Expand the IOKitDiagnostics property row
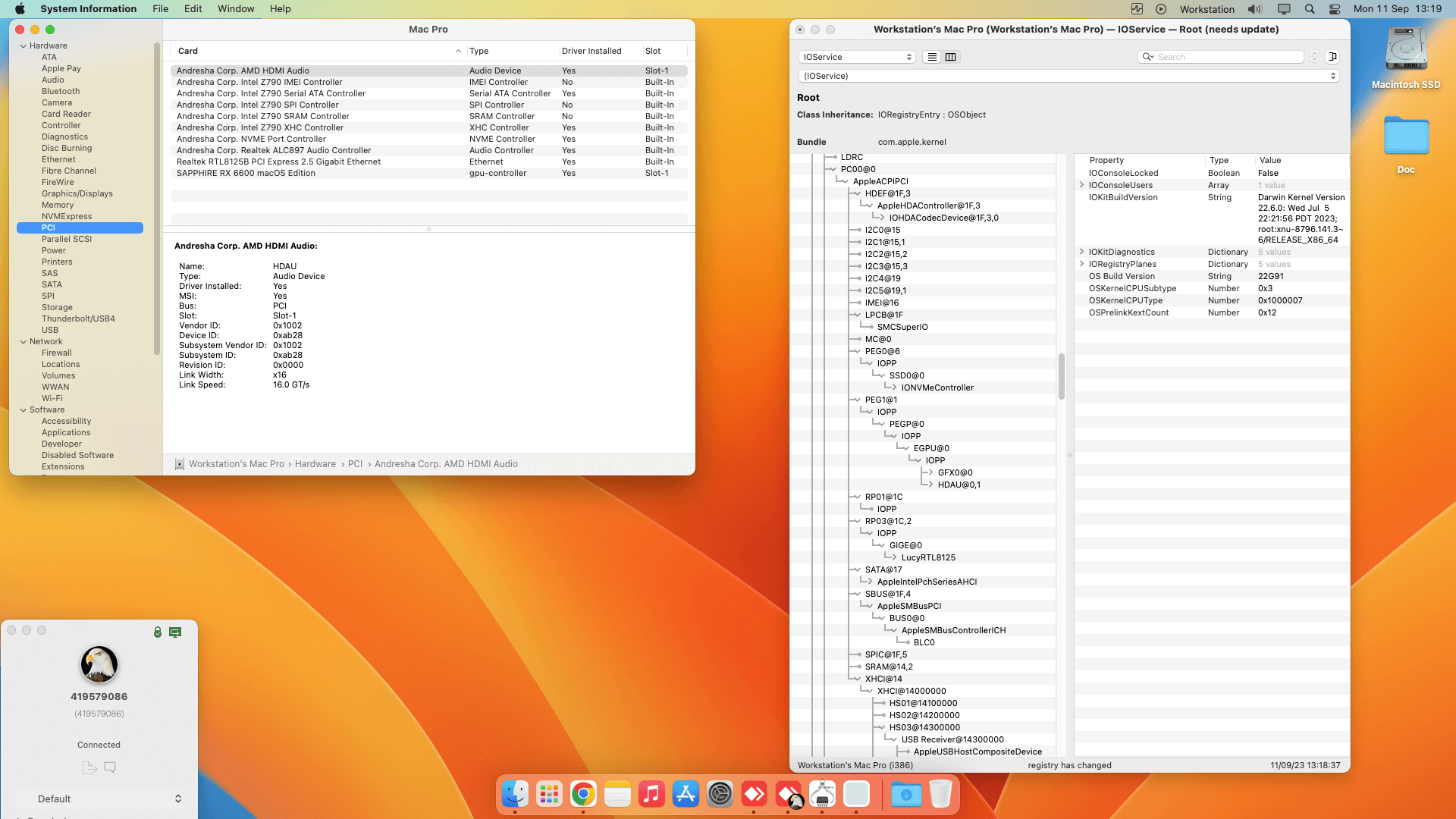The image size is (1456, 819). coord(1081,251)
